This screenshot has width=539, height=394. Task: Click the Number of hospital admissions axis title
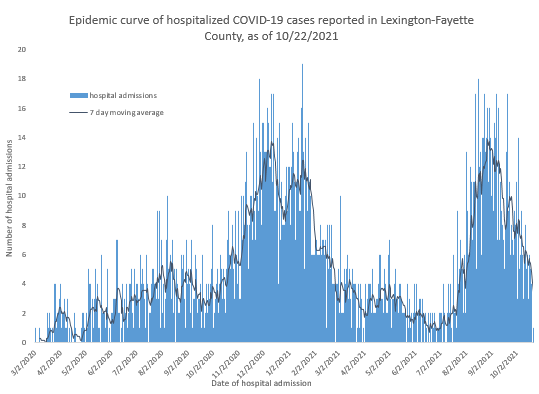point(9,198)
